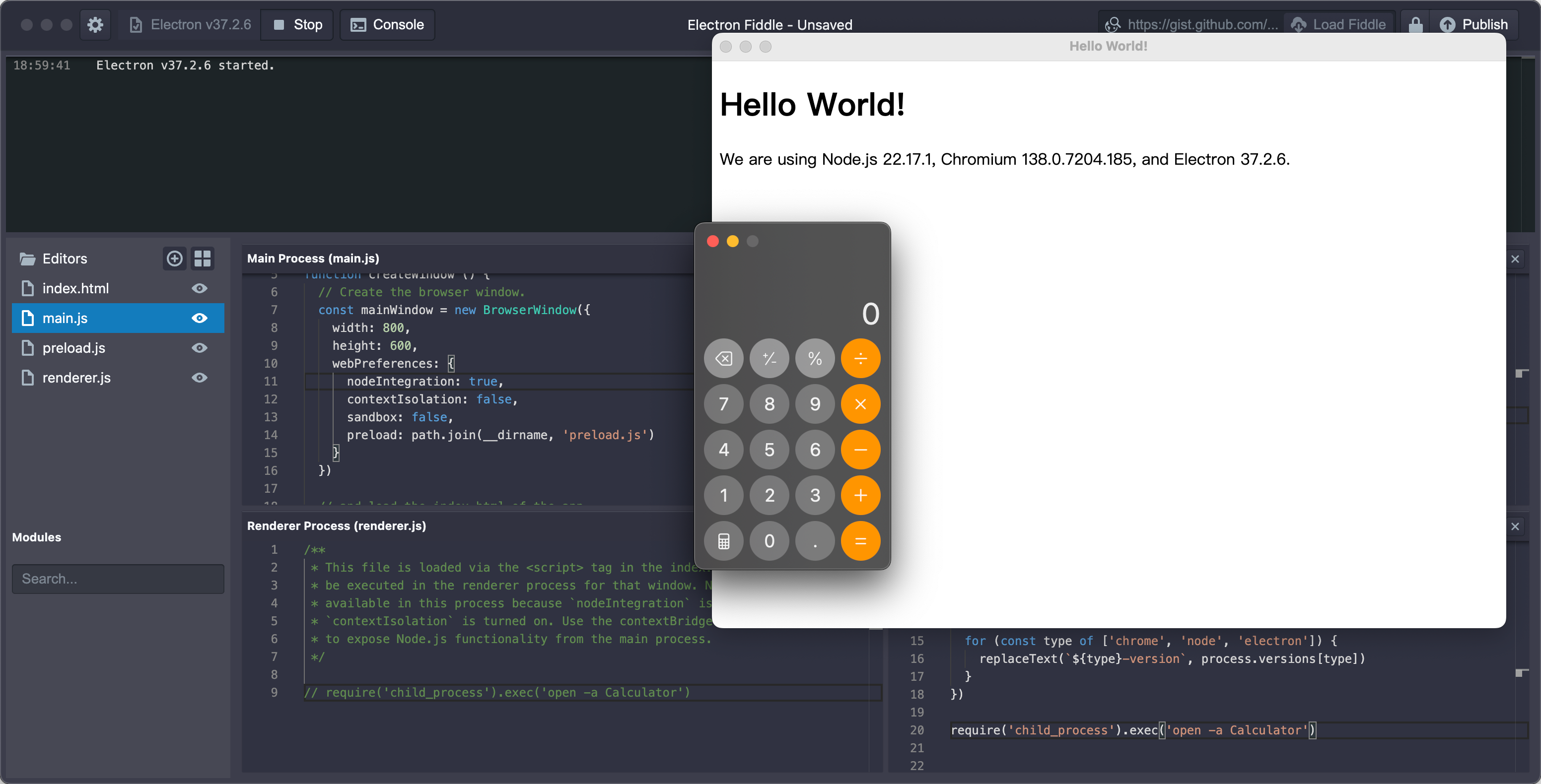Minimize the Calculator window yellow button
The width and height of the screenshot is (1541, 784).
732,241
